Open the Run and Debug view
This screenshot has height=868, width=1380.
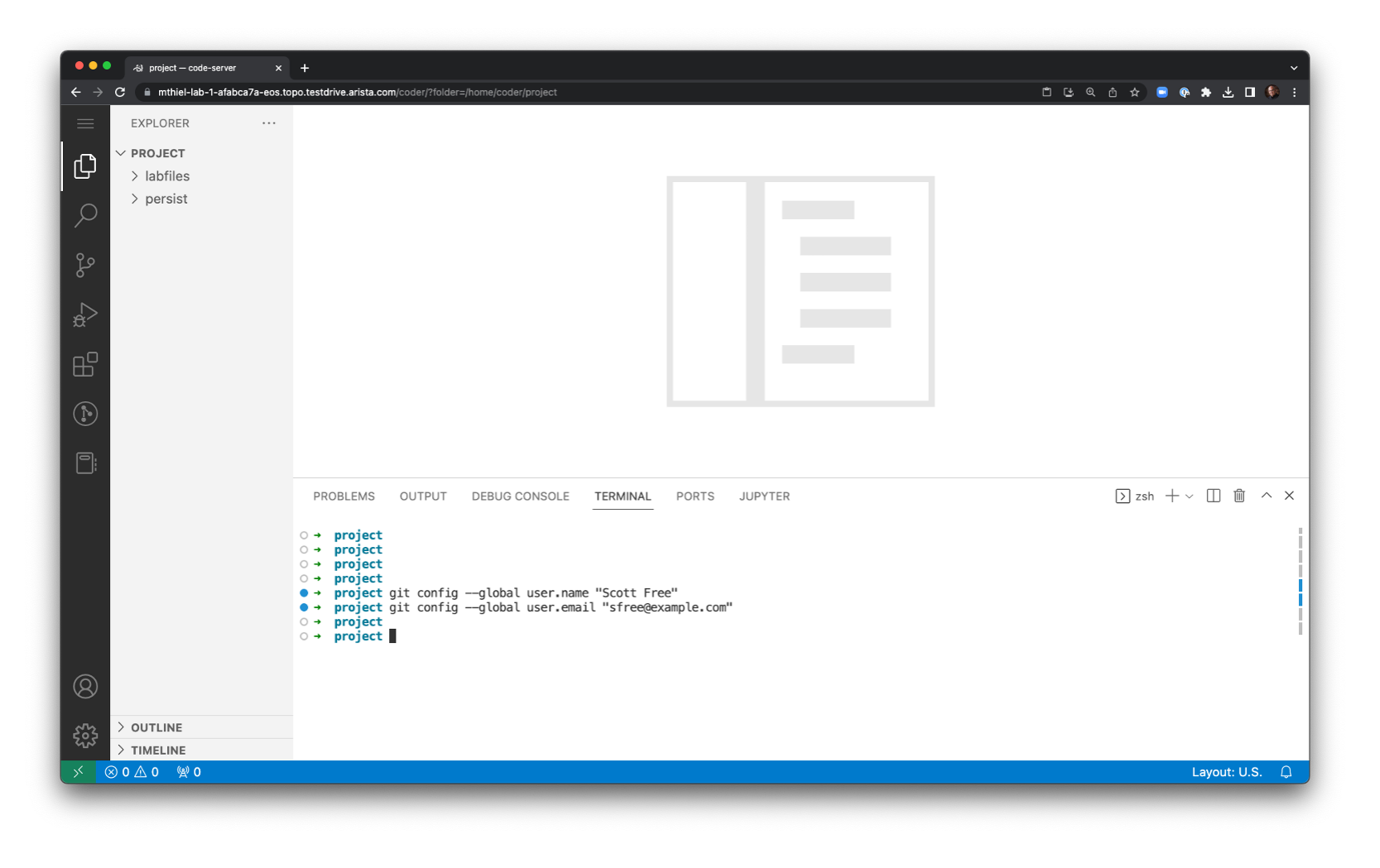(x=85, y=314)
